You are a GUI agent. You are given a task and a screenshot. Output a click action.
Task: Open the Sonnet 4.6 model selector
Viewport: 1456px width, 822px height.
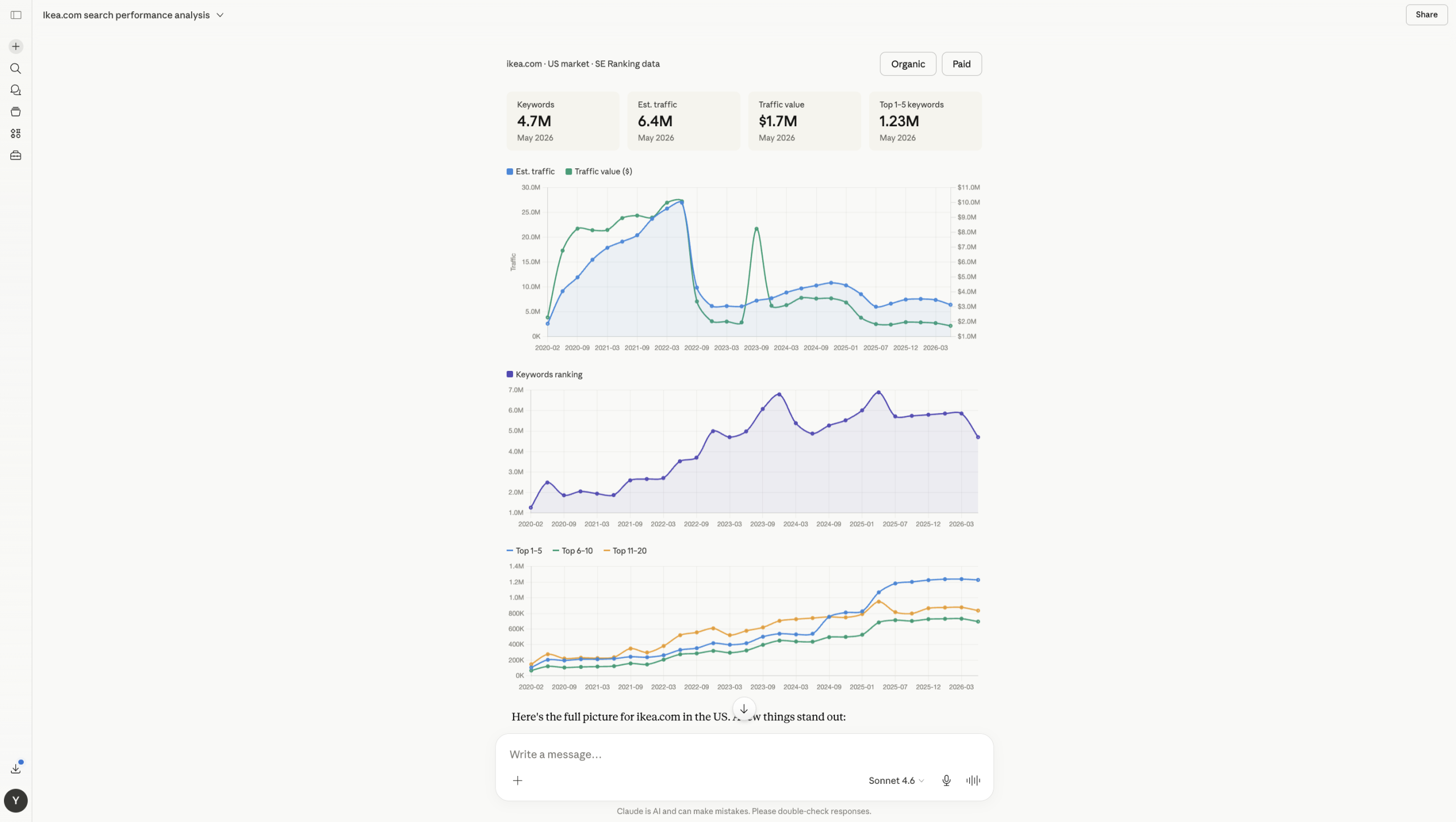896,780
